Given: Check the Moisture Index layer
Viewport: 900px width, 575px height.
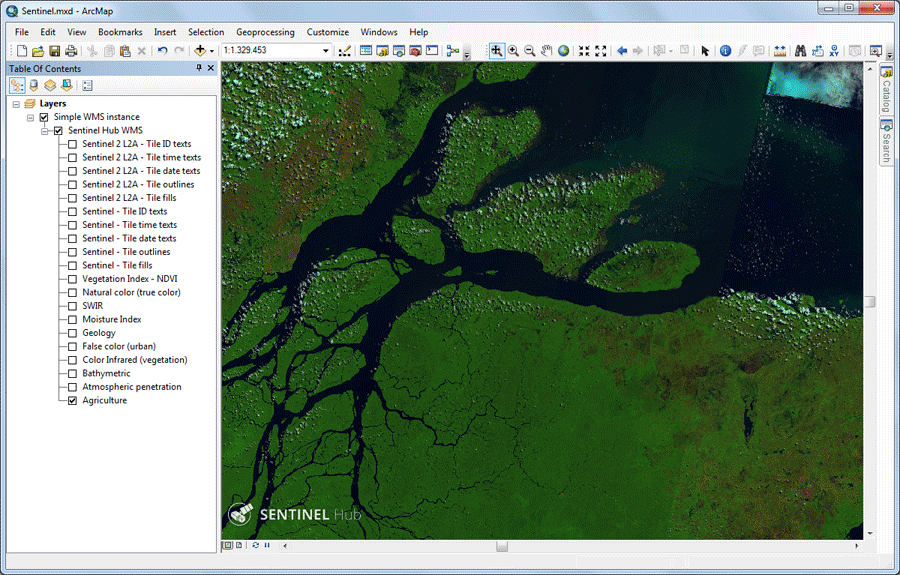Looking at the screenshot, I should [x=72, y=320].
